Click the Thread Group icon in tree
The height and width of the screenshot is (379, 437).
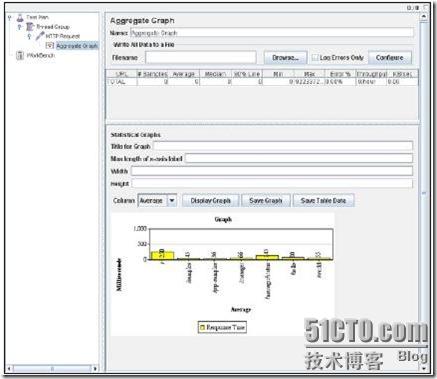[30, 26]
